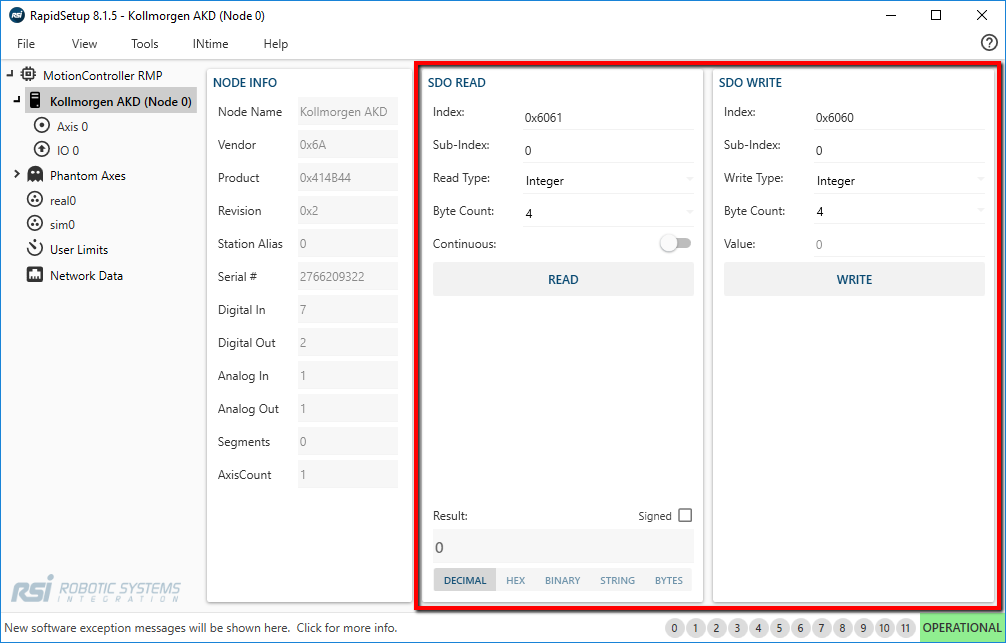Select the Axis 0 target icon
Viewport: 1006px width, 643px height.
42,125
